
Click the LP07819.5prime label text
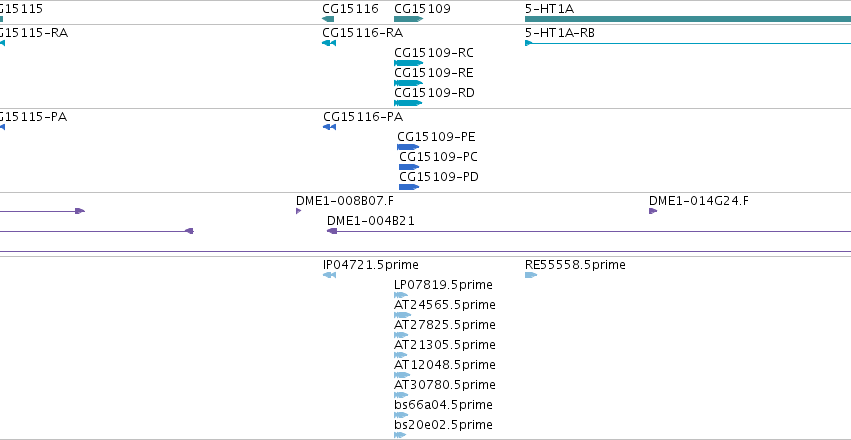click(x=443, y=285)
